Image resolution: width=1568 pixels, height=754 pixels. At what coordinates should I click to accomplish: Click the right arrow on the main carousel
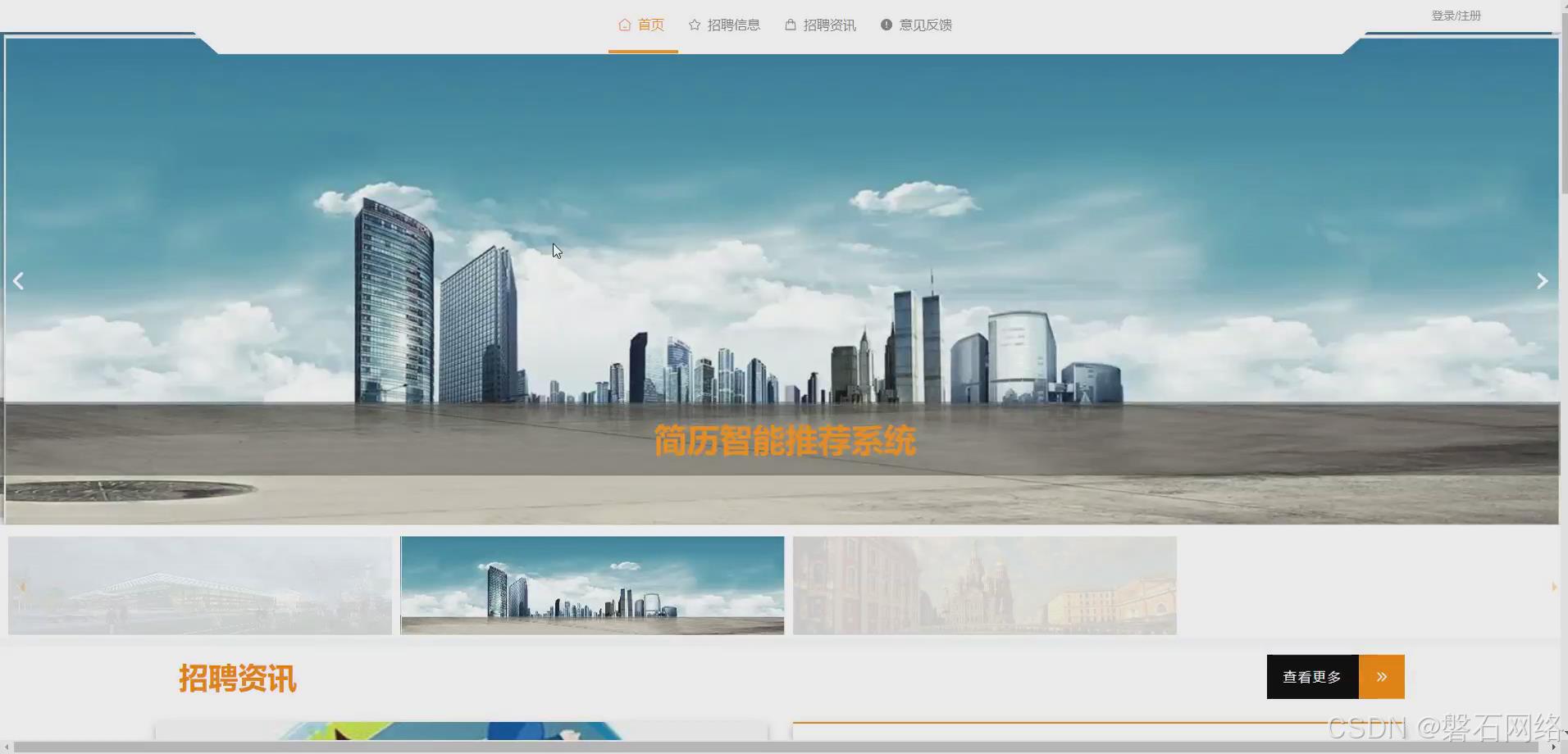[x=1542, y=280]
